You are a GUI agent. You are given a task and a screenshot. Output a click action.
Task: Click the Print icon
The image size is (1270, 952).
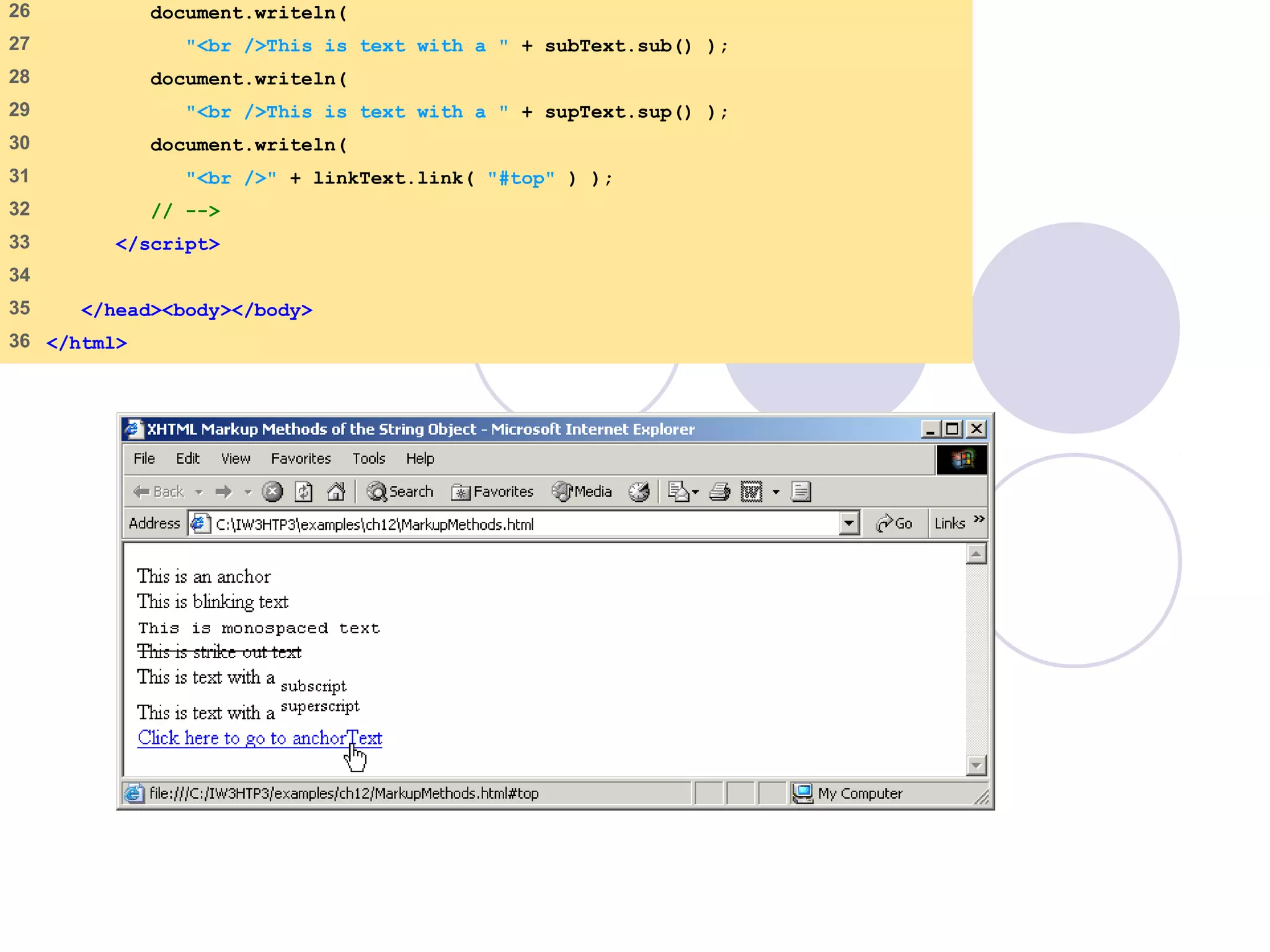click(719, 492)
